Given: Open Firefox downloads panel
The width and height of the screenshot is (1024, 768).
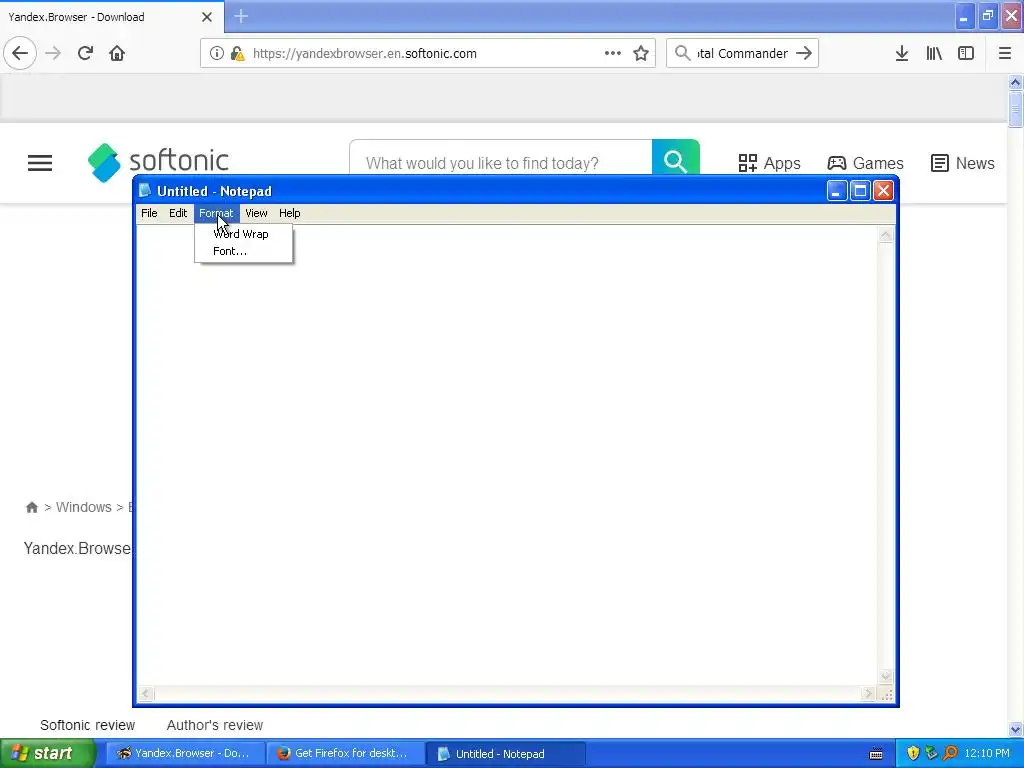Looking at the screenshot, I should [902, 54].
